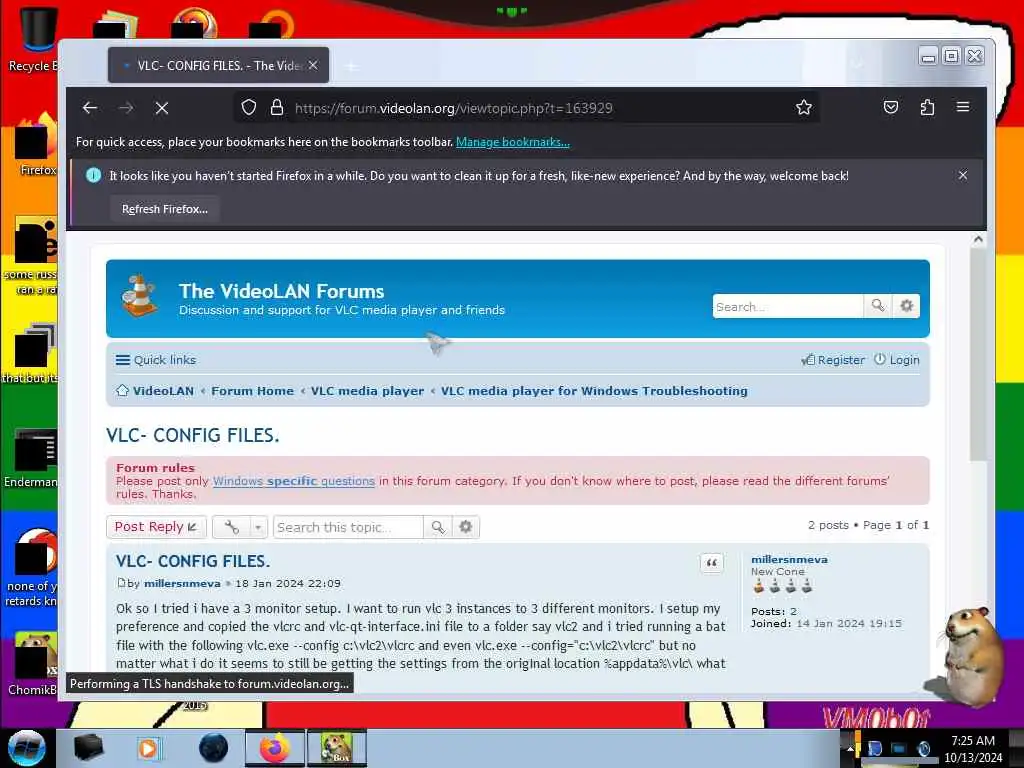Image resolution: width=1024 pixels, height=768 pixels.
Task: Bookmark this page with star icon
Action: 804,107
